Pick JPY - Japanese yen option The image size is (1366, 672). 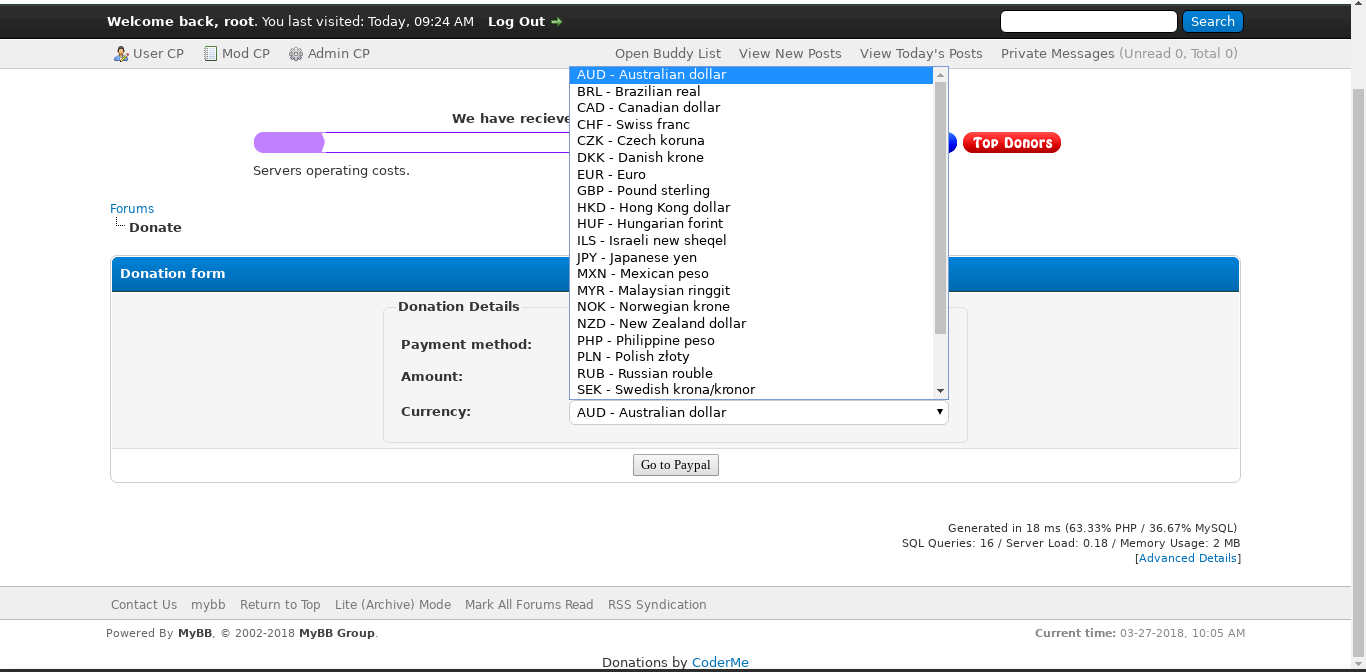click(636, 257)
